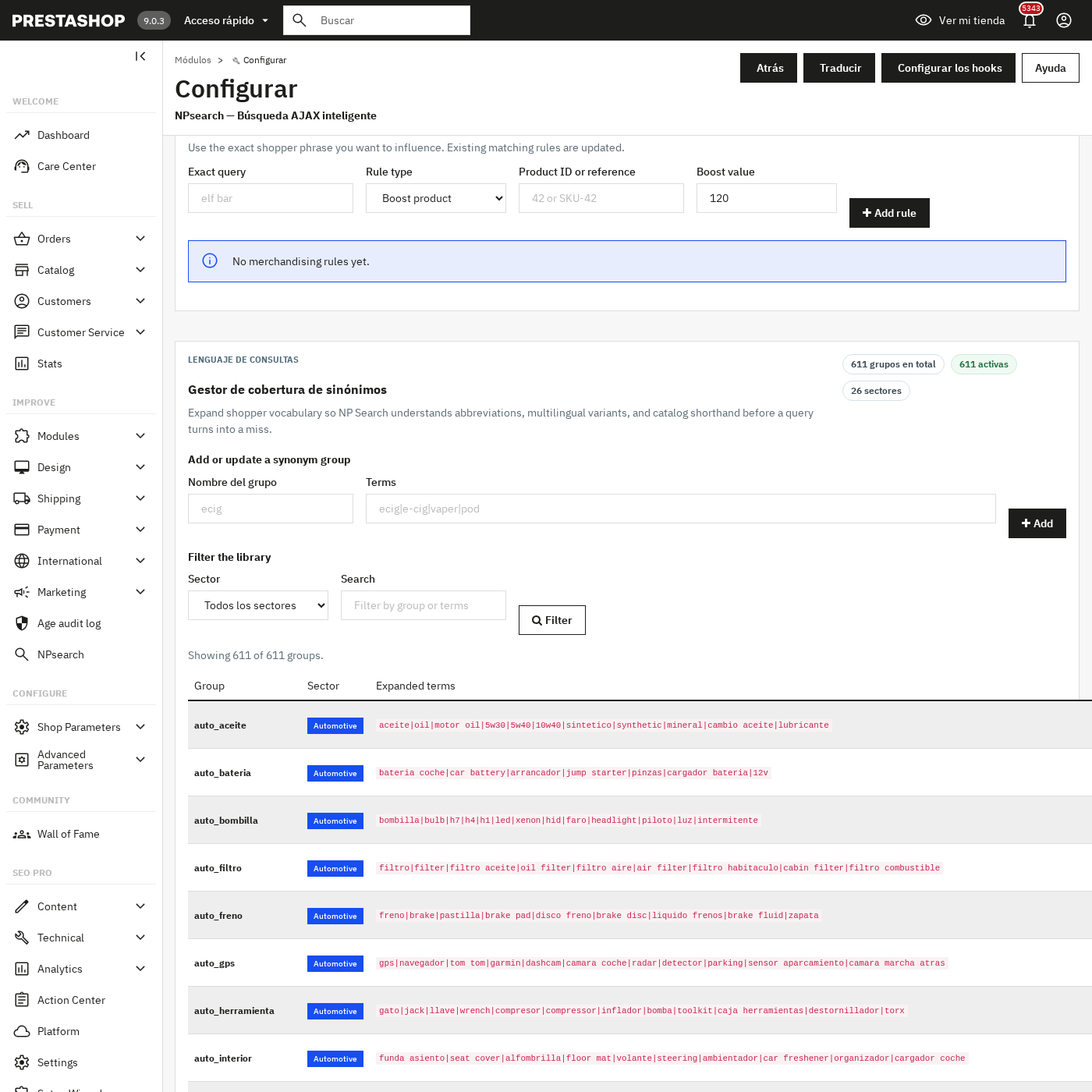Open the Todos los sectores dropdown

(258, 605)
